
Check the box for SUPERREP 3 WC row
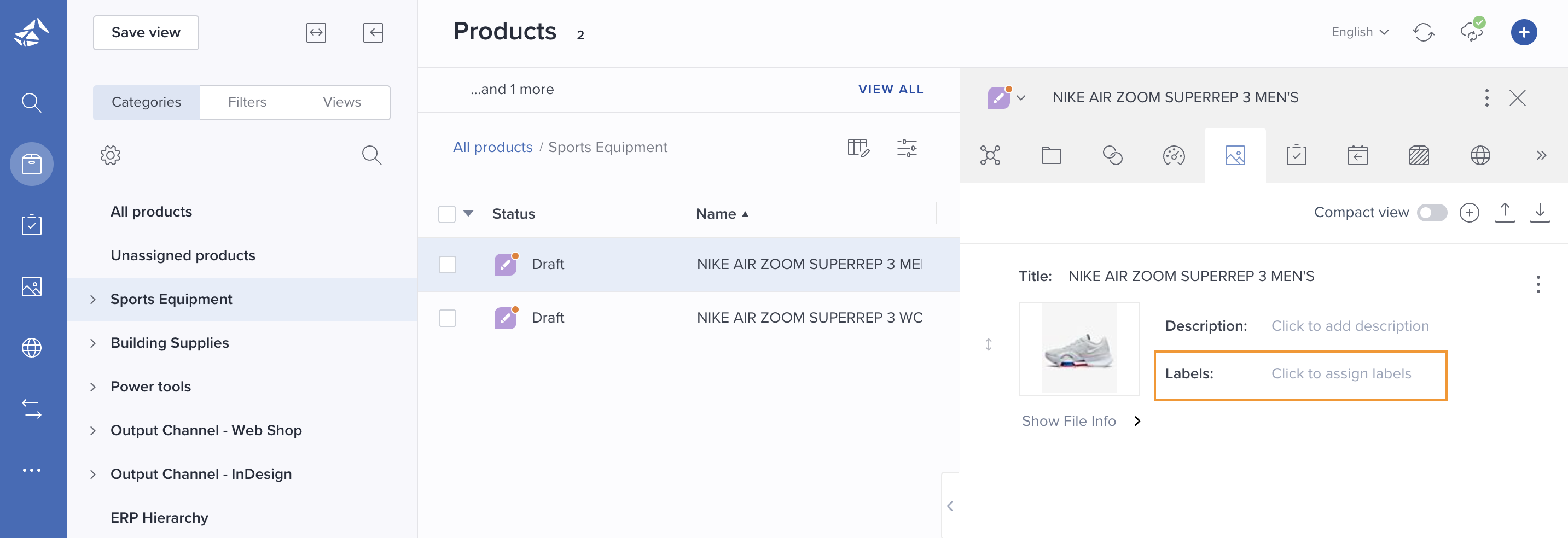[x=448, y=318]
